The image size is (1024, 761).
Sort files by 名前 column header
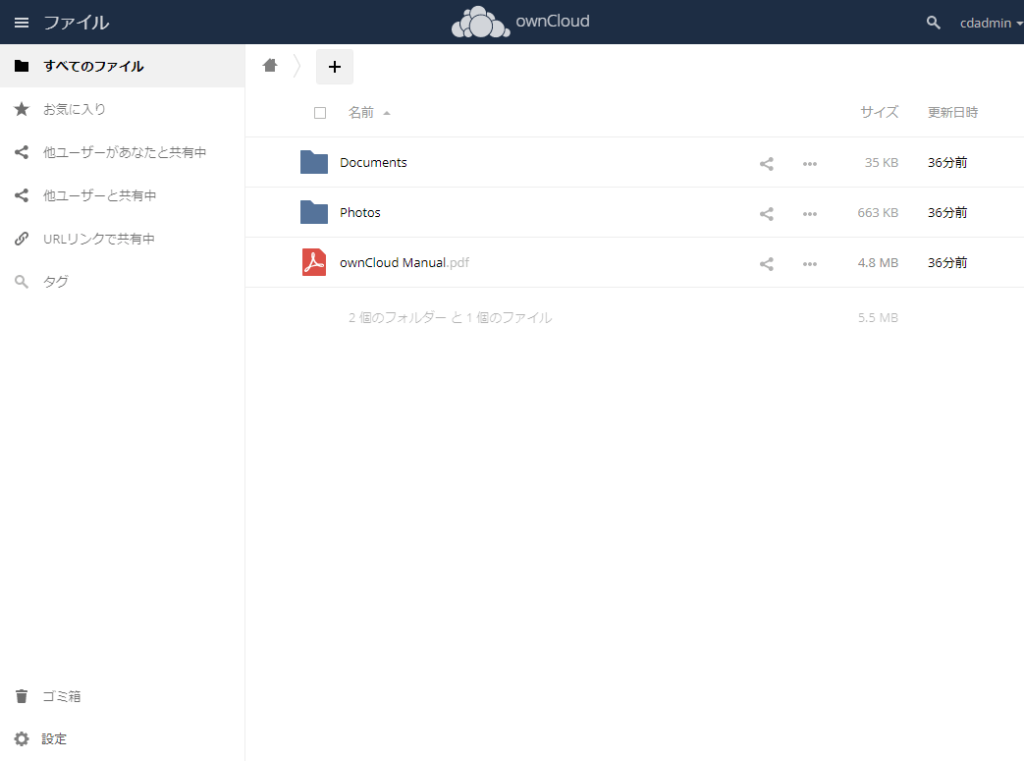pos(360,112)
